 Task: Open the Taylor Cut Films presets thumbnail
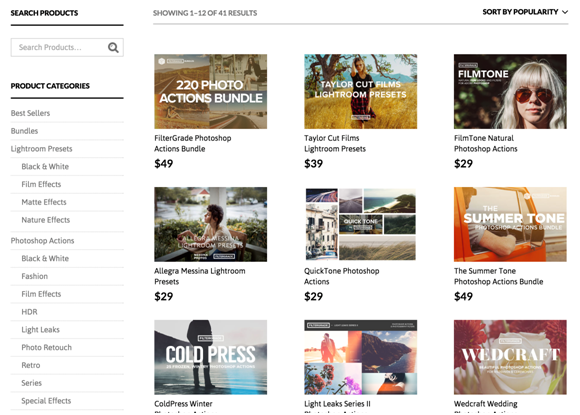click(x=361, y=91)
